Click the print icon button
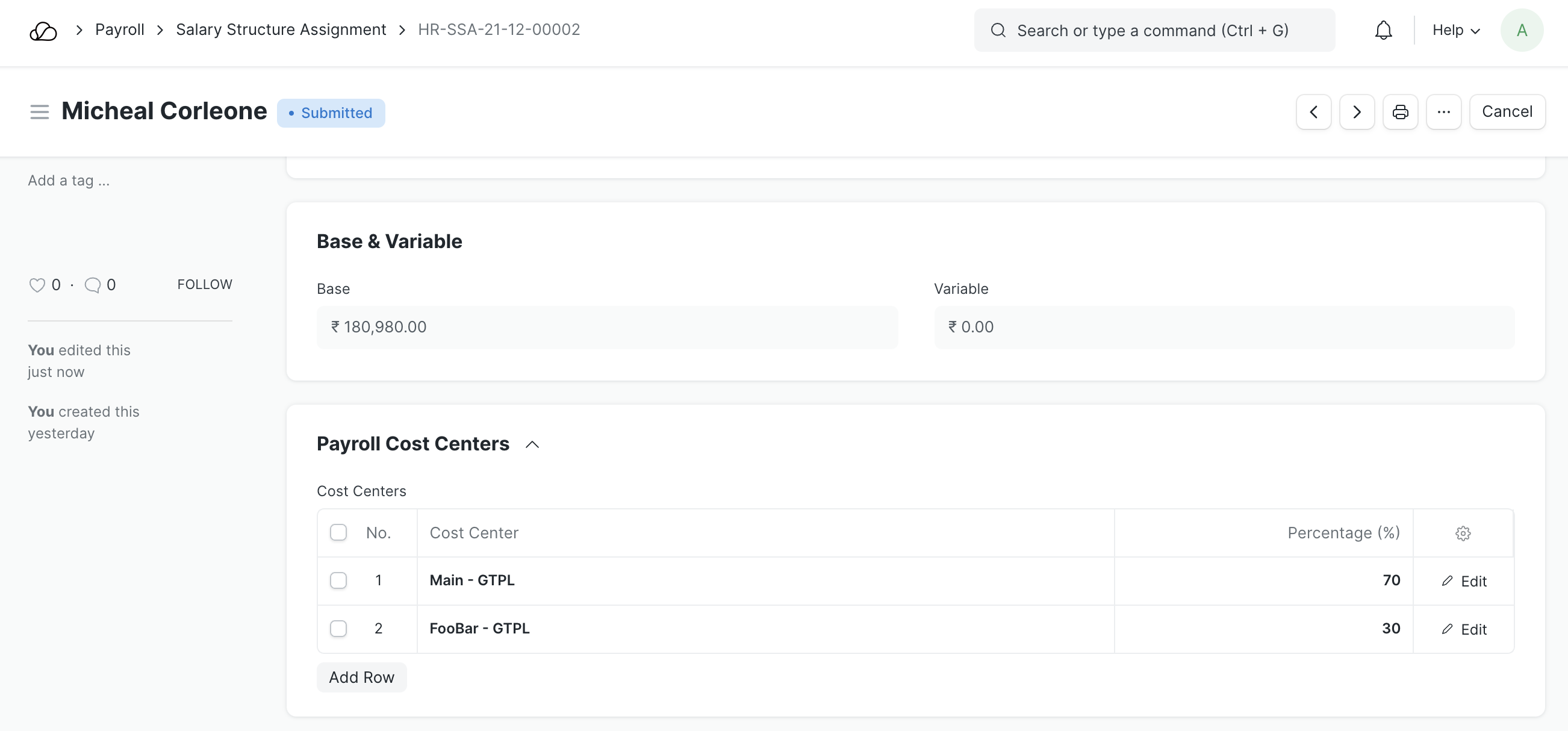 click(1400, 112)
